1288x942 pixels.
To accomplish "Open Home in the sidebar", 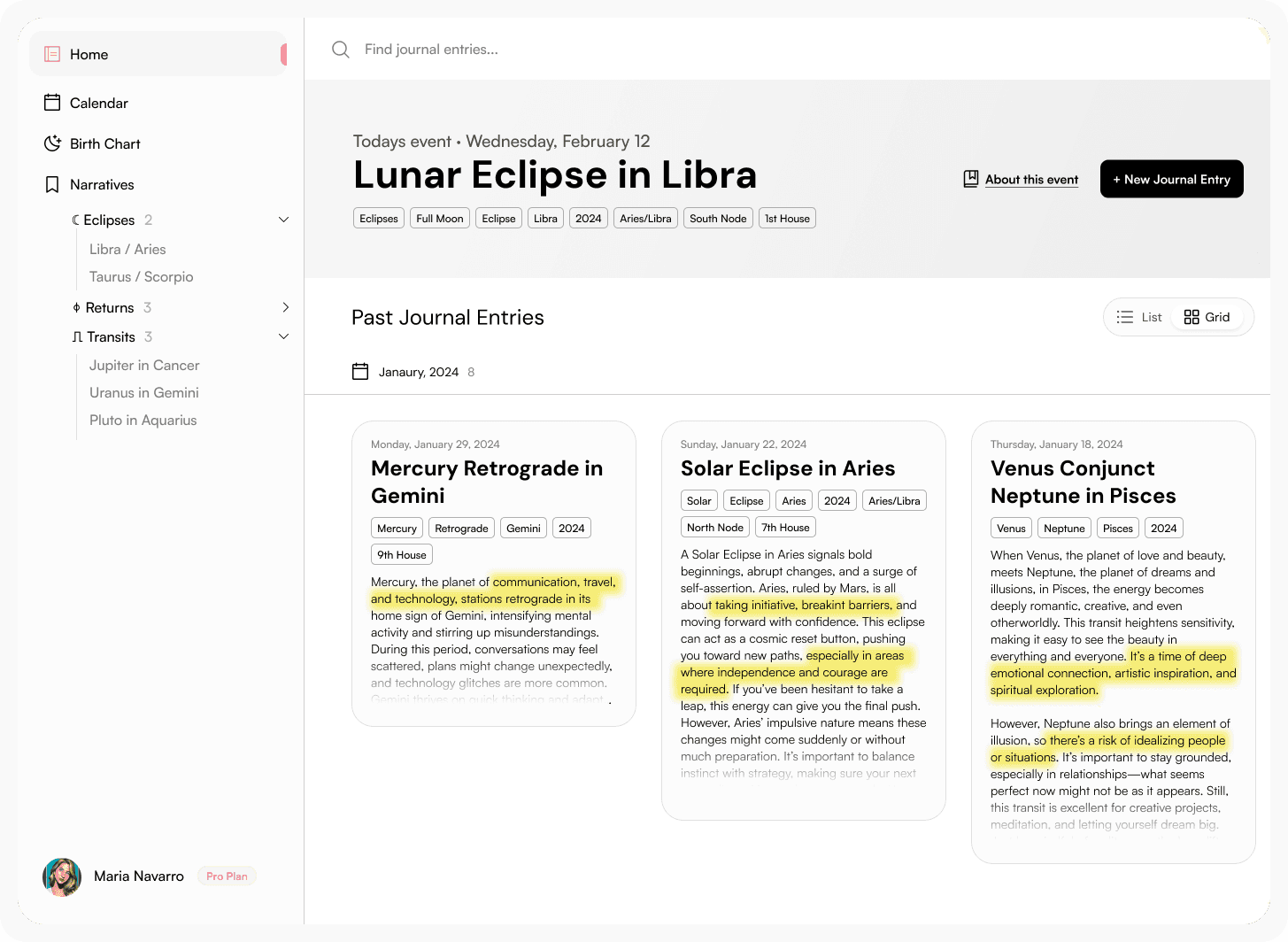I will 158,54.
